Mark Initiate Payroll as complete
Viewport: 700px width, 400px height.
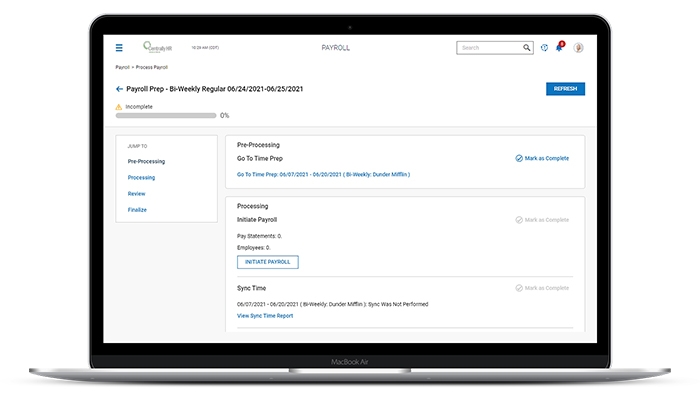542,220
